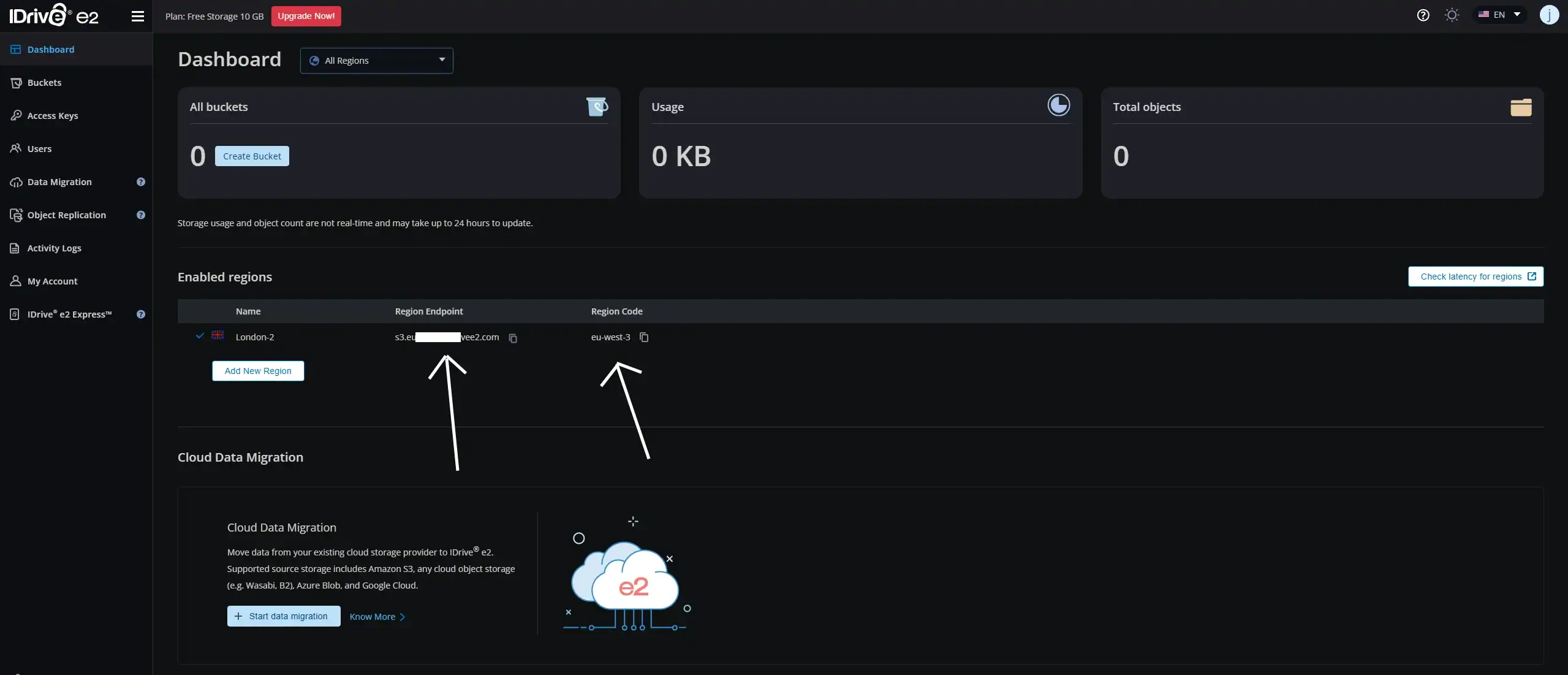The width and height of the screenshot is (1568, 675).
Task: Click the e2 cloud migration illustration
Action: (628, 575)
